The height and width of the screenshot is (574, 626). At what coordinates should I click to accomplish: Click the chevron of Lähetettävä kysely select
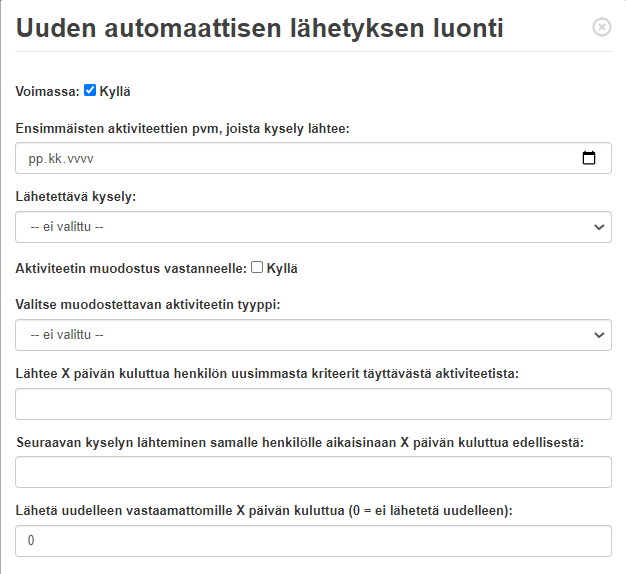[x=599, y=227]
